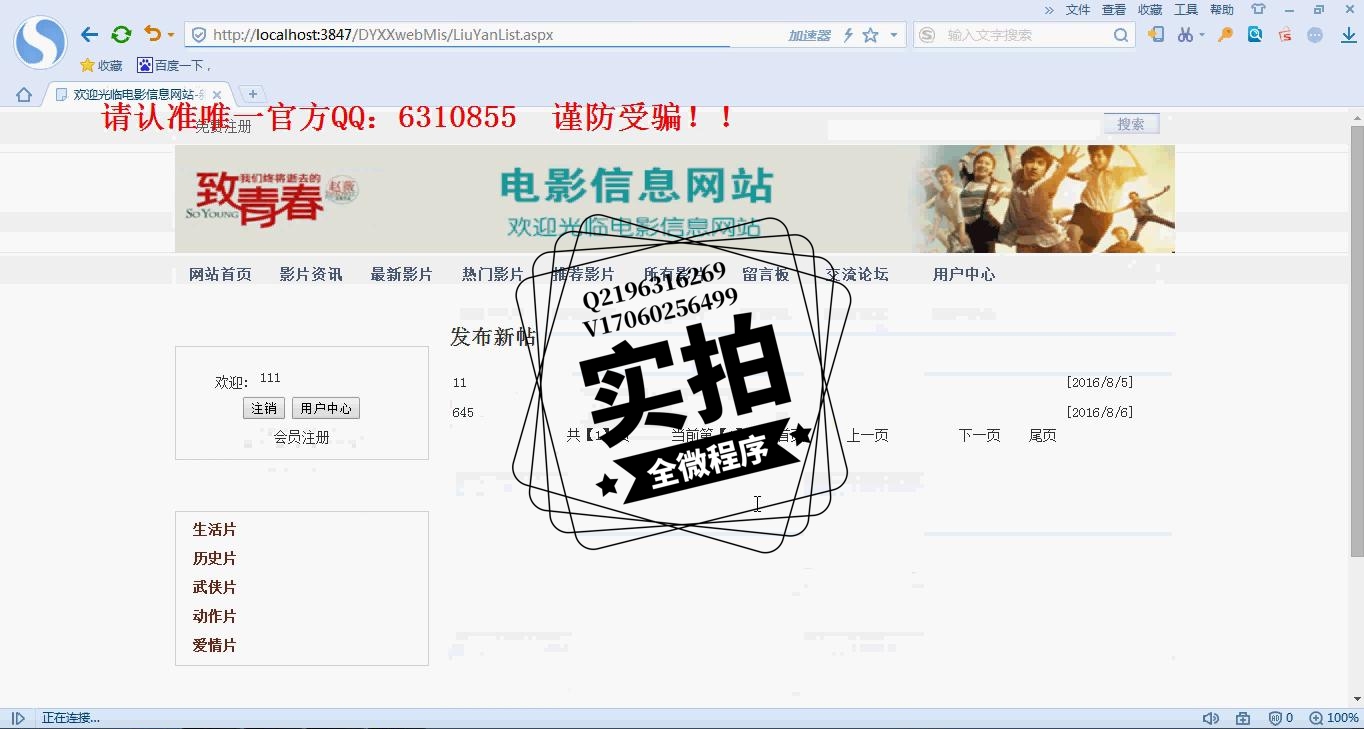Click the orange undo-close-tab arrow

152,34
